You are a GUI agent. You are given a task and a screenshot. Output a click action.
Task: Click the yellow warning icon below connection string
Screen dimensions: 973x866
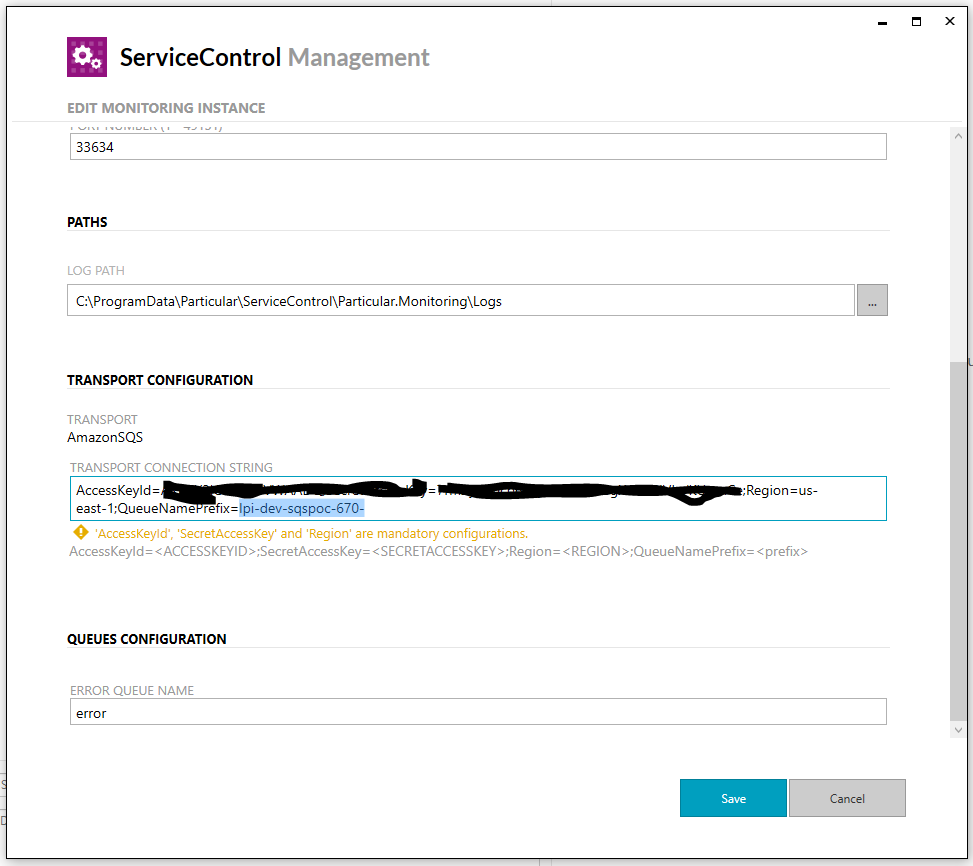click(81, 532)
